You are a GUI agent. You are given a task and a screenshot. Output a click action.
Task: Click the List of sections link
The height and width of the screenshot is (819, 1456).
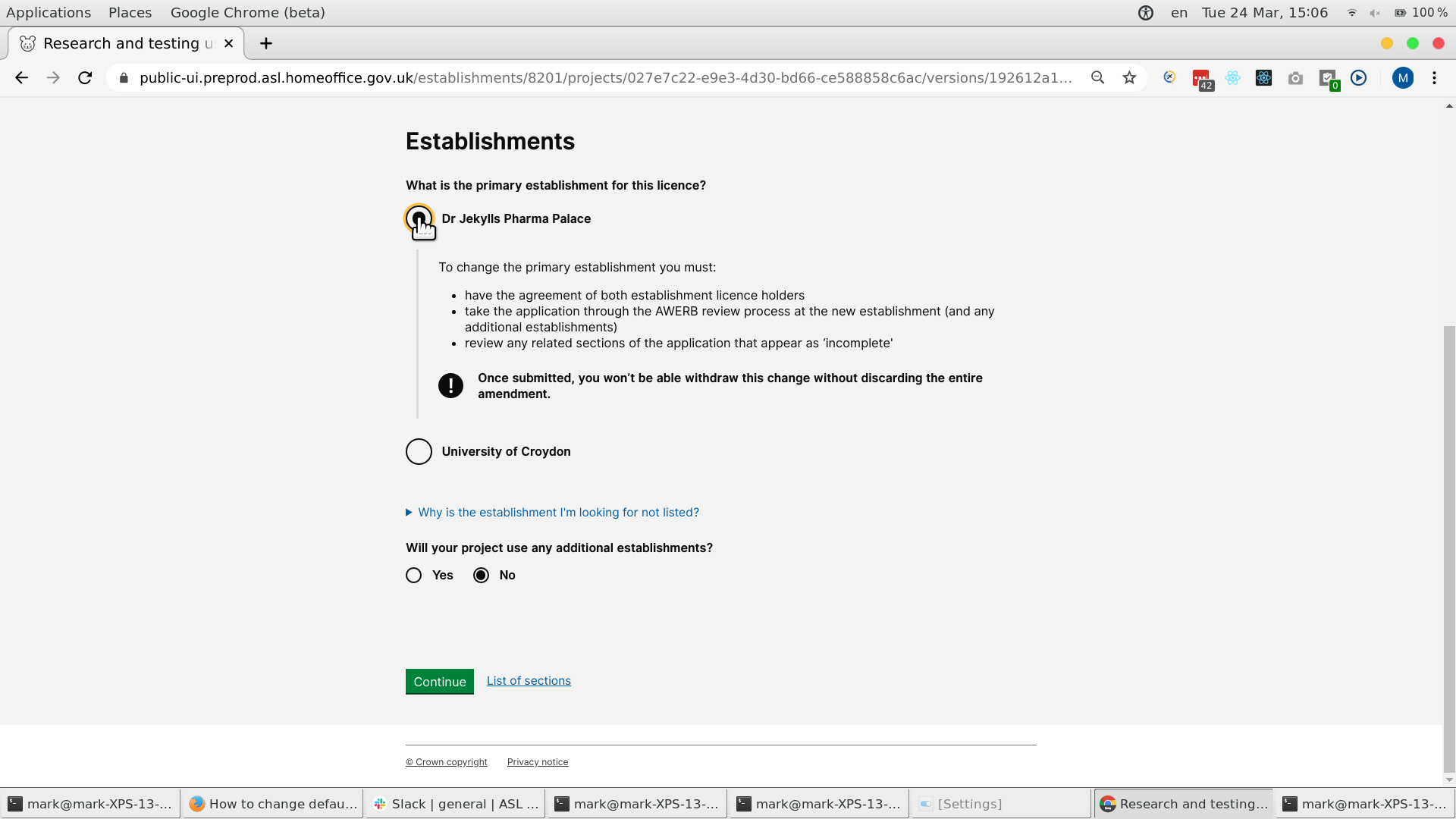[x=529, y=680]
